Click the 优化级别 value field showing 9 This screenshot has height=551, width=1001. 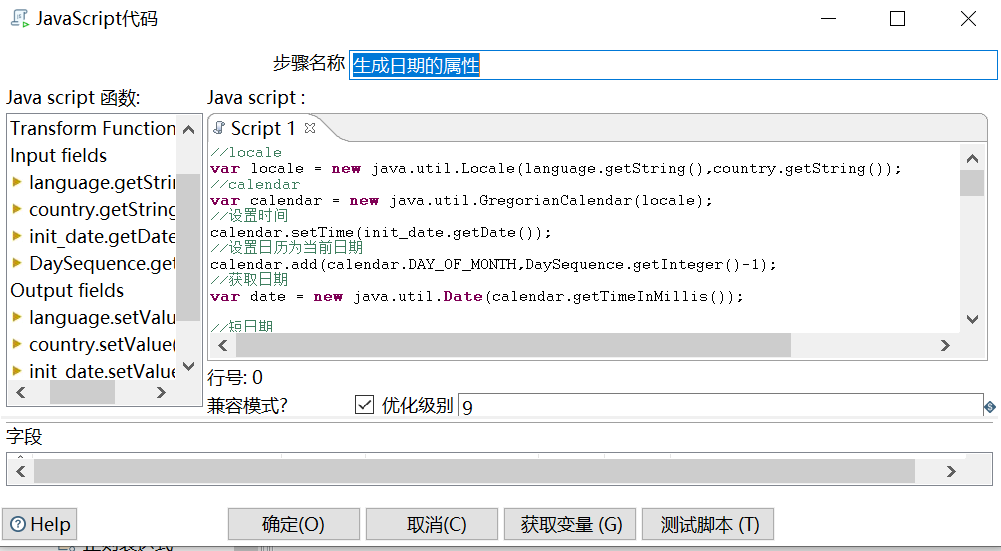point(720,407)
